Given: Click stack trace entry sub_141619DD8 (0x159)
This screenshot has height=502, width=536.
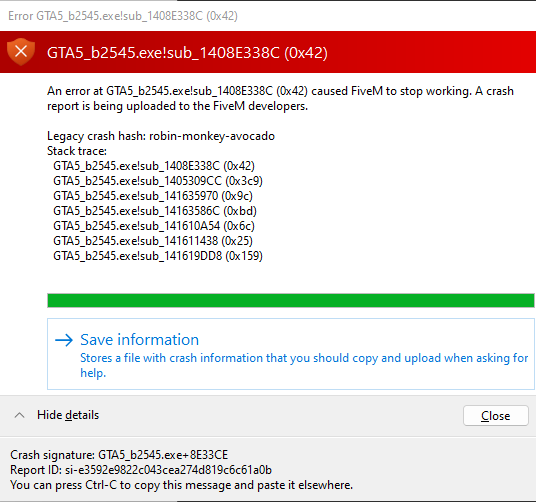Looking at the screenshot, I should [158, 256].
